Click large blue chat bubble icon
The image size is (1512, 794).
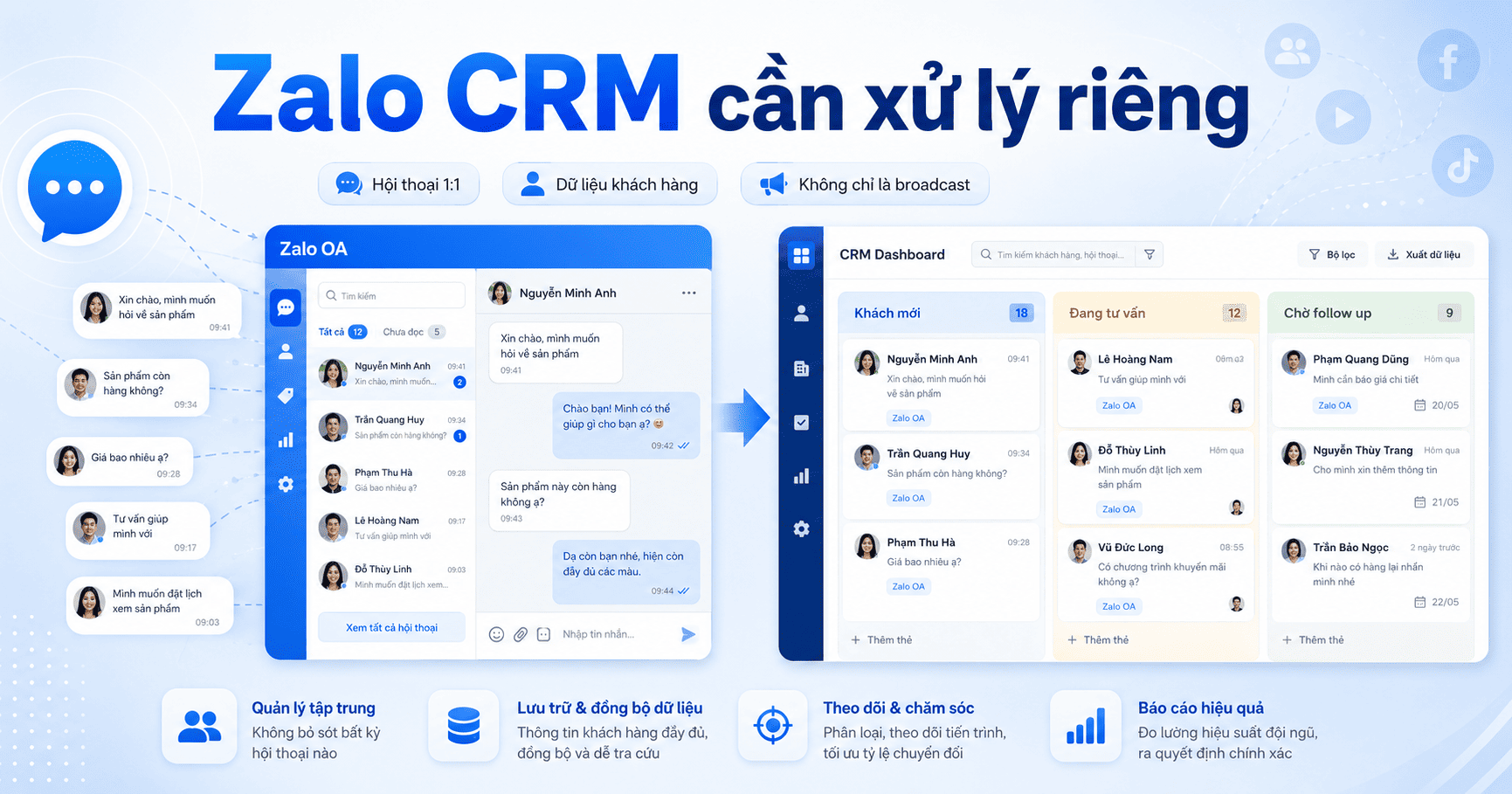[x=75, y=190]
